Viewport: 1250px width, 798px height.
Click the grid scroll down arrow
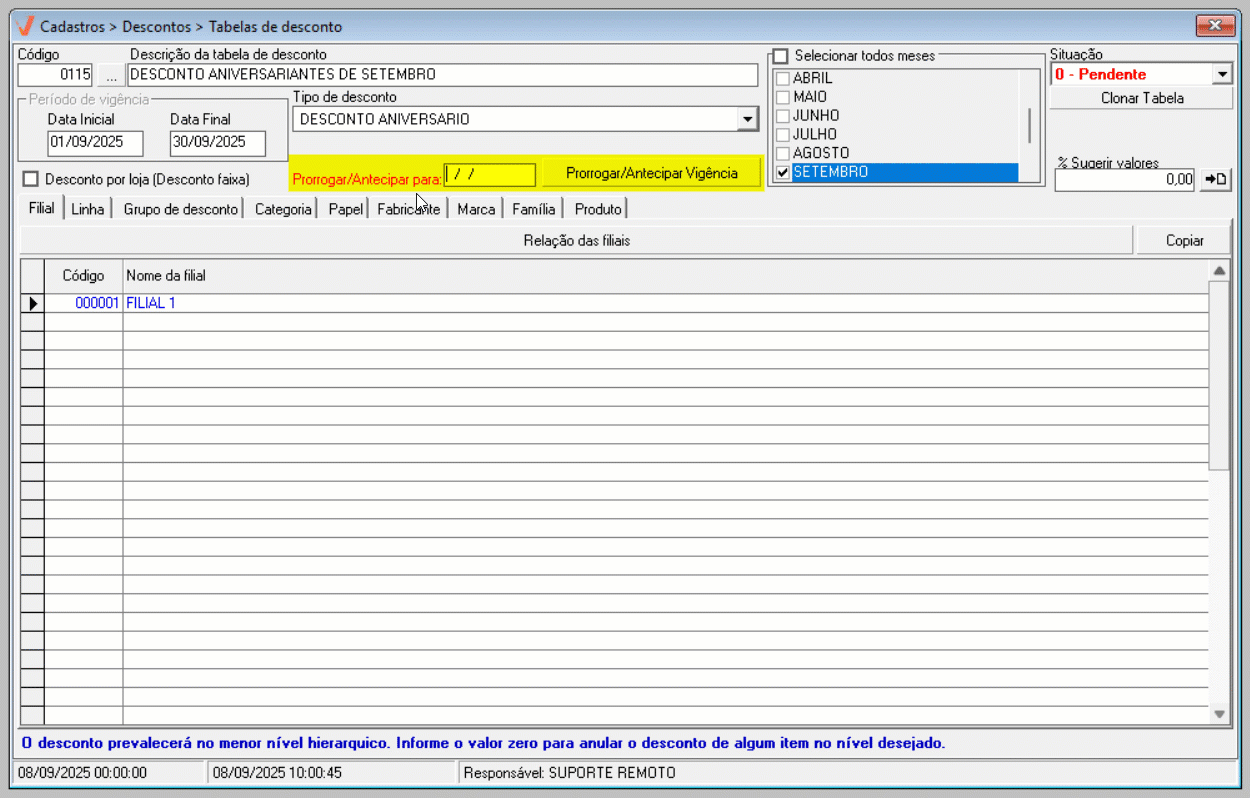(1219, 714)
